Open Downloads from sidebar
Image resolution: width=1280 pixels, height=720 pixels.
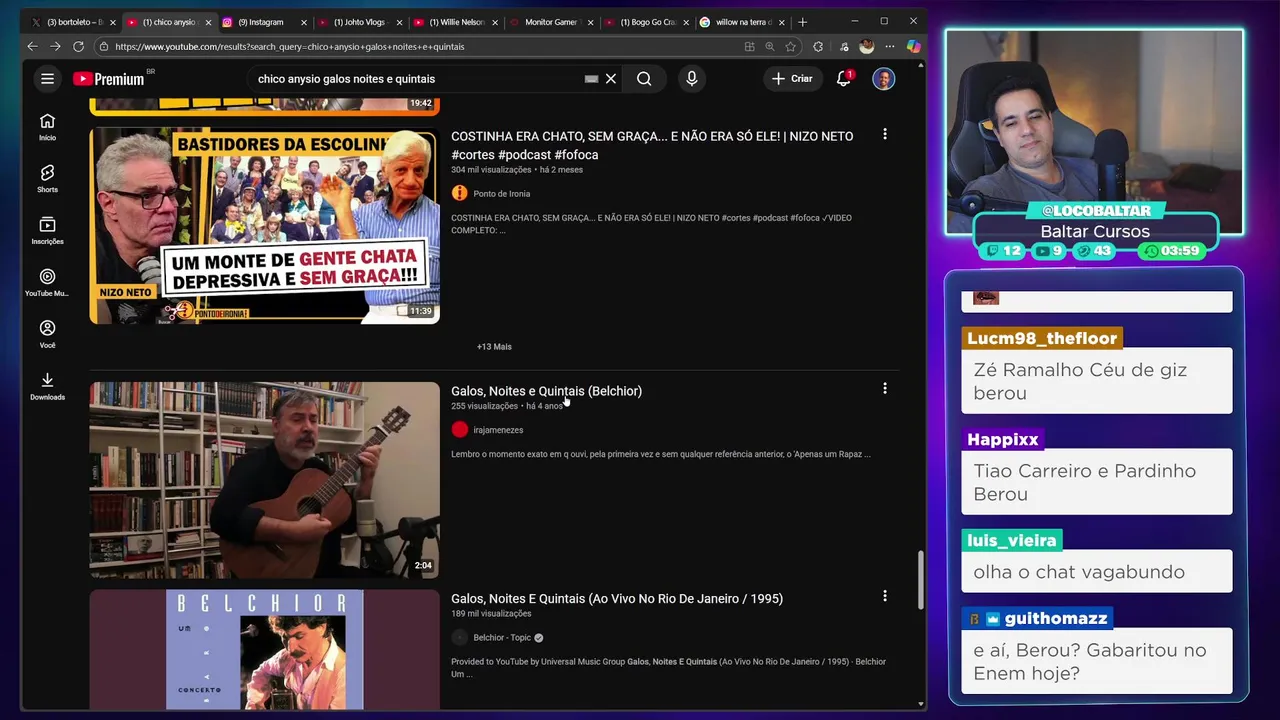point(47,387)
